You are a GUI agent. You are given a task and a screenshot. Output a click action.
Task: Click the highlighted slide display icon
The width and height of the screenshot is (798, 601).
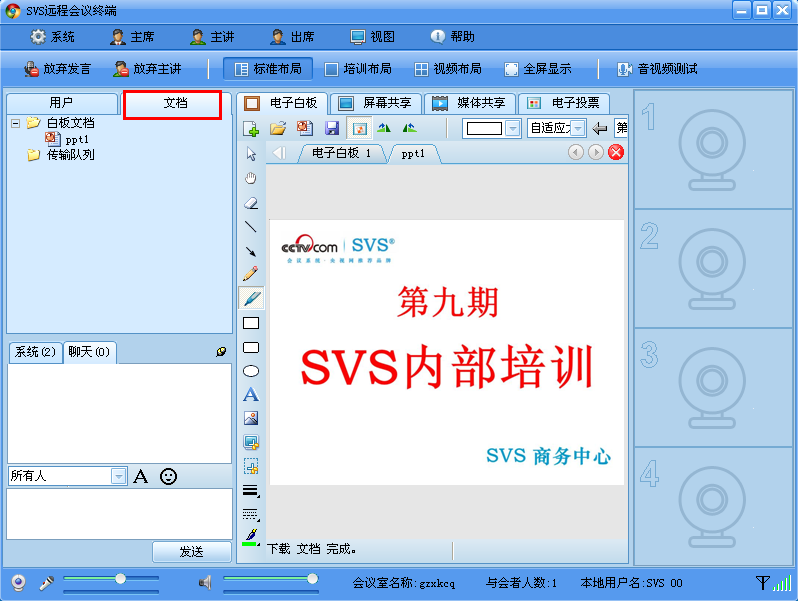tap(359, 128)
